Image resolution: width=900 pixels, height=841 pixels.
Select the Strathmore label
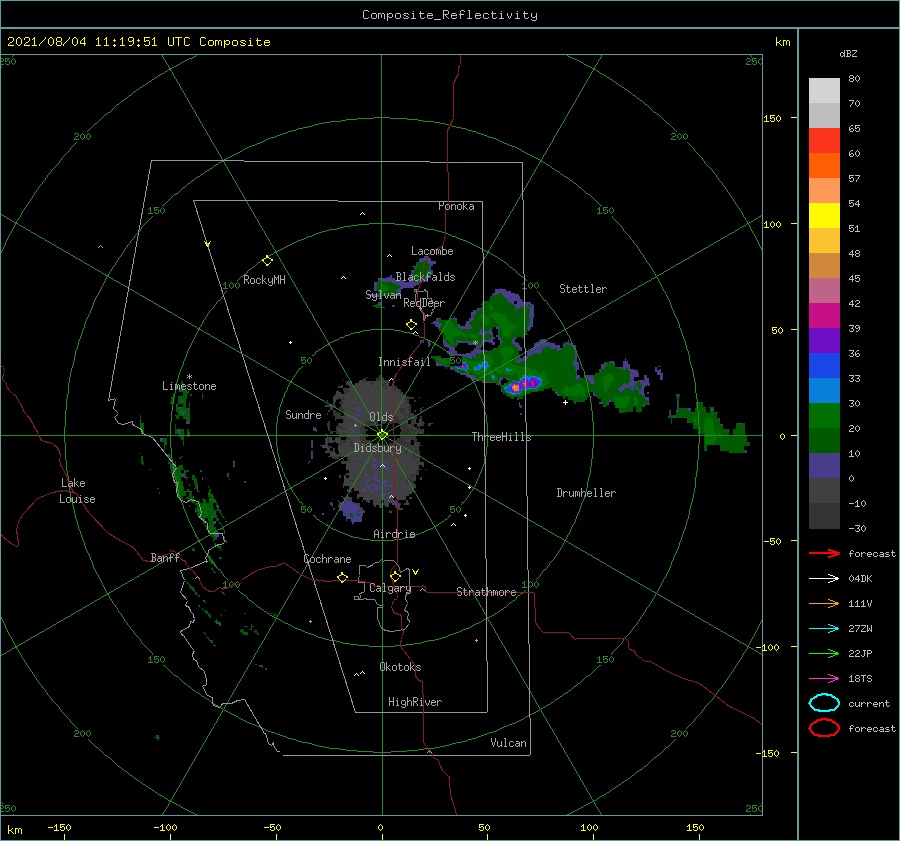(486, 592)
